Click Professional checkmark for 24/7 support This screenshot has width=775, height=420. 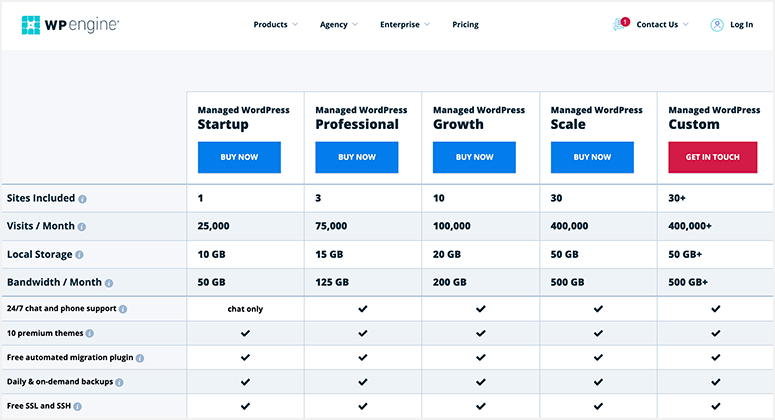[363, 308]
